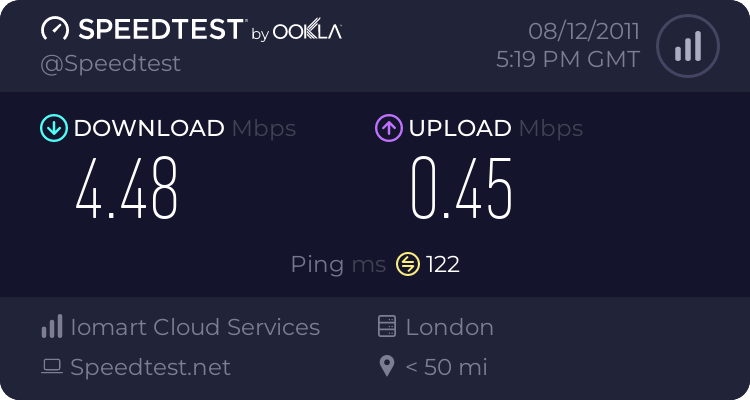
Task: Click the provider signal bars icon
Action: pyautogui.click(x=51, y=327)
